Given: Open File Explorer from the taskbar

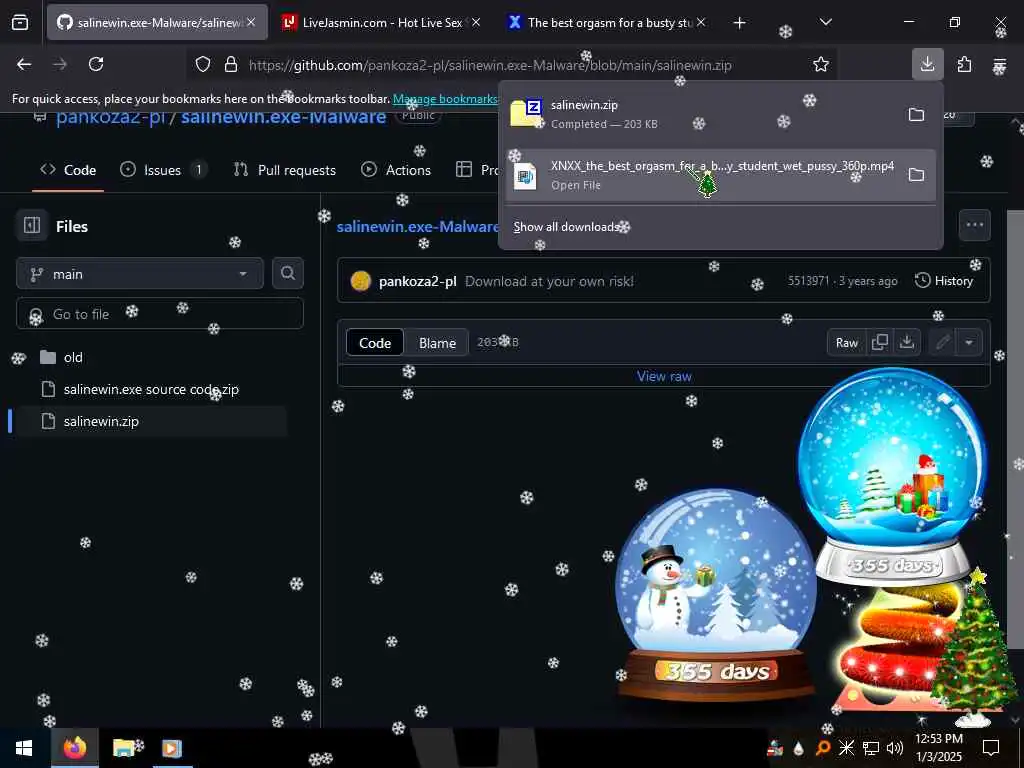Looking at the screenshot, I should [x=125, y=748].
